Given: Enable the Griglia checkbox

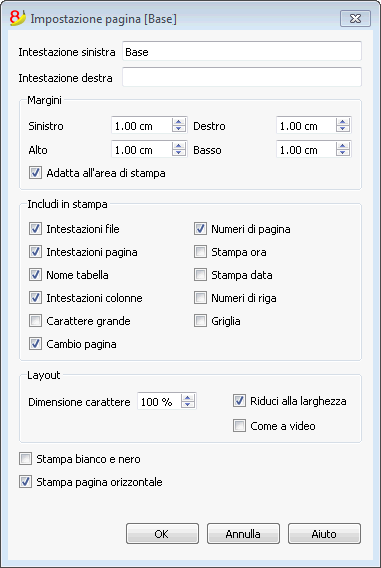Looking at the screenshot, I should (x=200, y=321).
